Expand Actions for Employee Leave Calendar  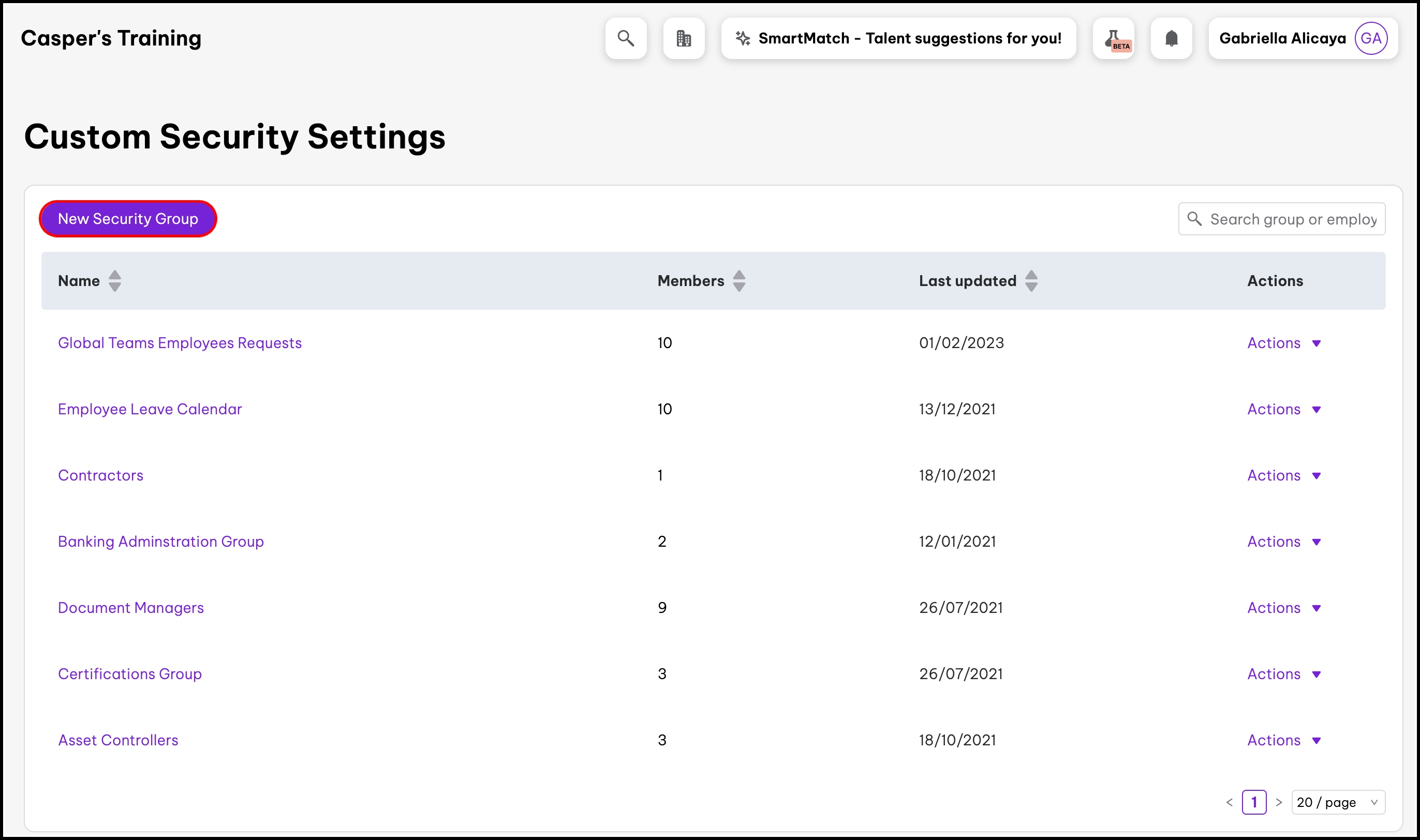pyautogui.click(x=1283, y=409)
